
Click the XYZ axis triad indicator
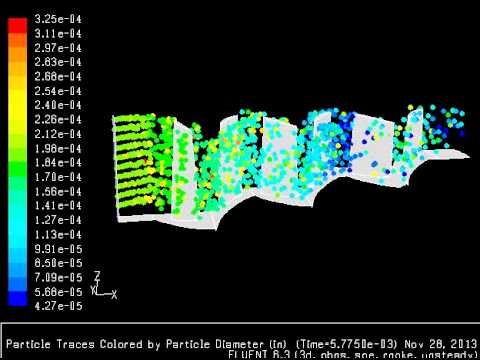[104, 285]
